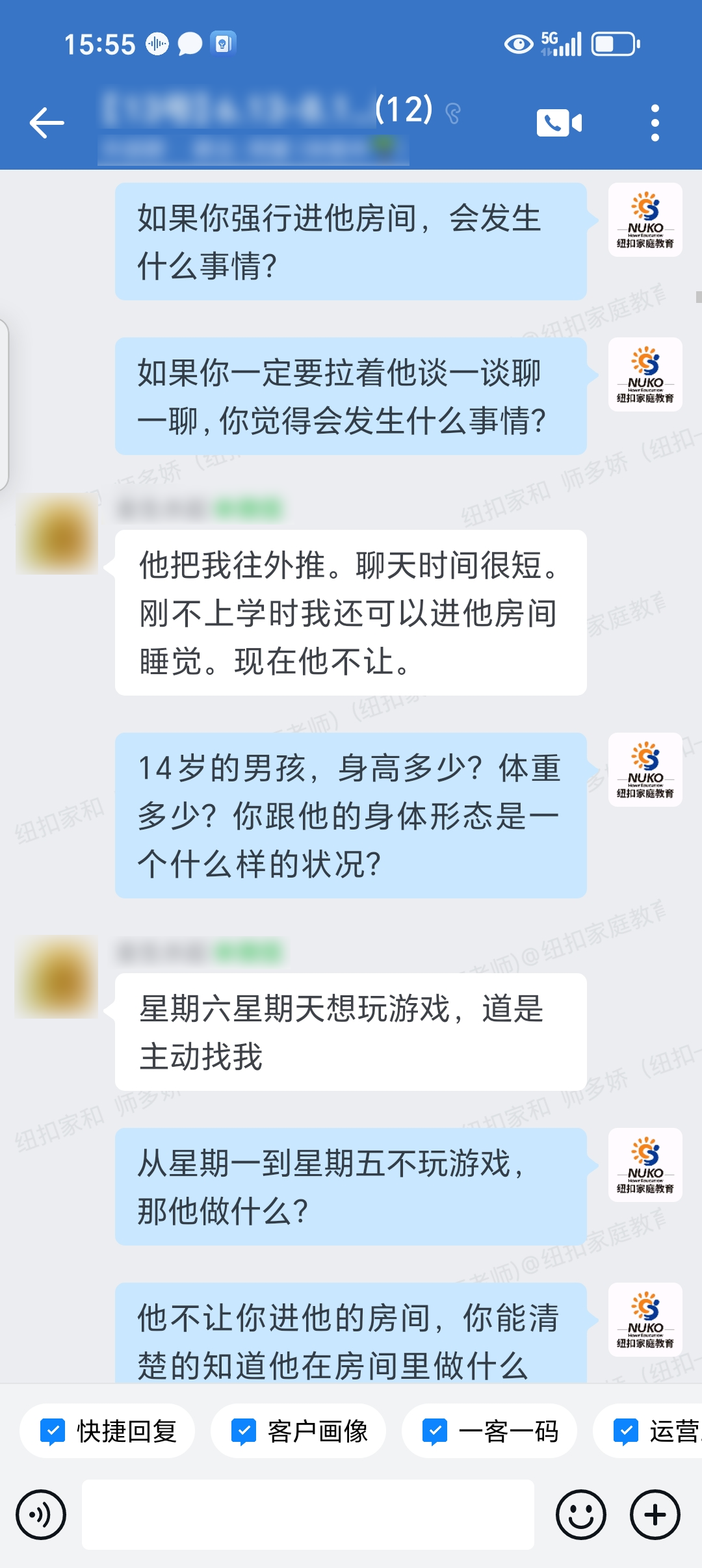Tap blurred customer avatar near 他把我往外推 message
Screen dimensions: 702x1568
coord(57,534)
